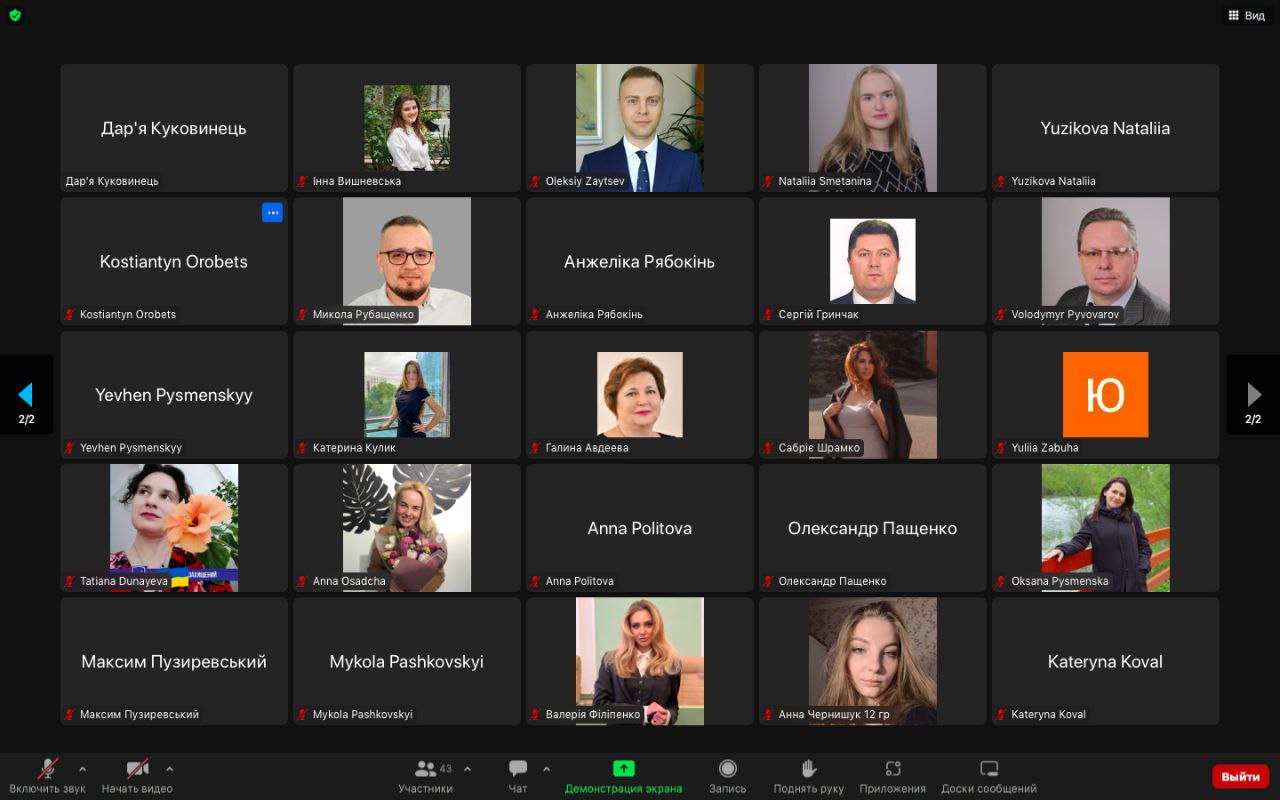Expand chat options arrow
This screenshot has height=800, width=1280.
point(546,769)
